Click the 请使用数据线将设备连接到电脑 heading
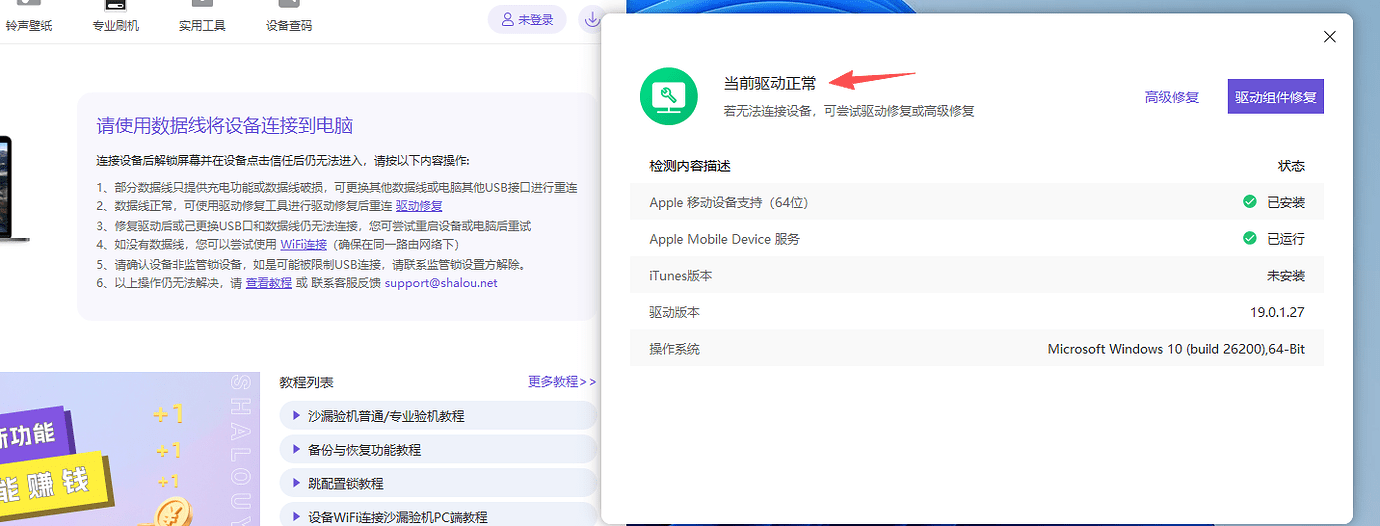The width and height of the screenshot is (1380, 526). click(225, 126)
